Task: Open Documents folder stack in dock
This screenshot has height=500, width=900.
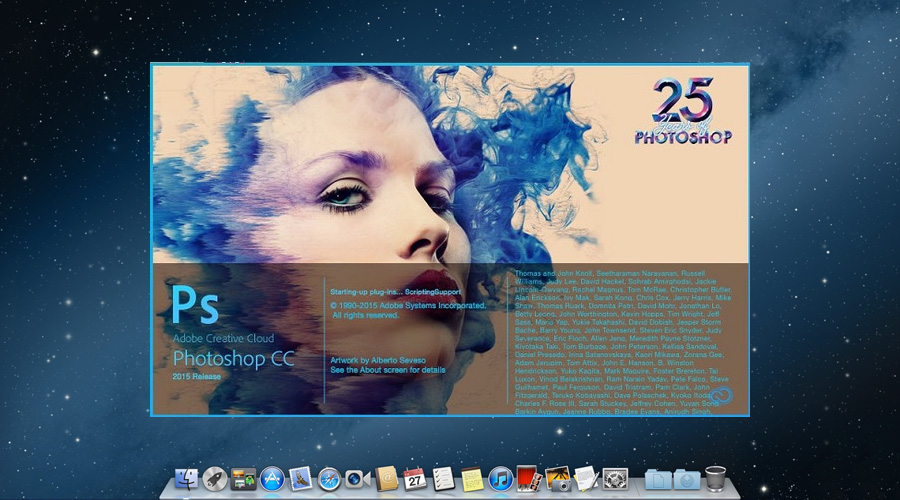Action: point(658,479)
